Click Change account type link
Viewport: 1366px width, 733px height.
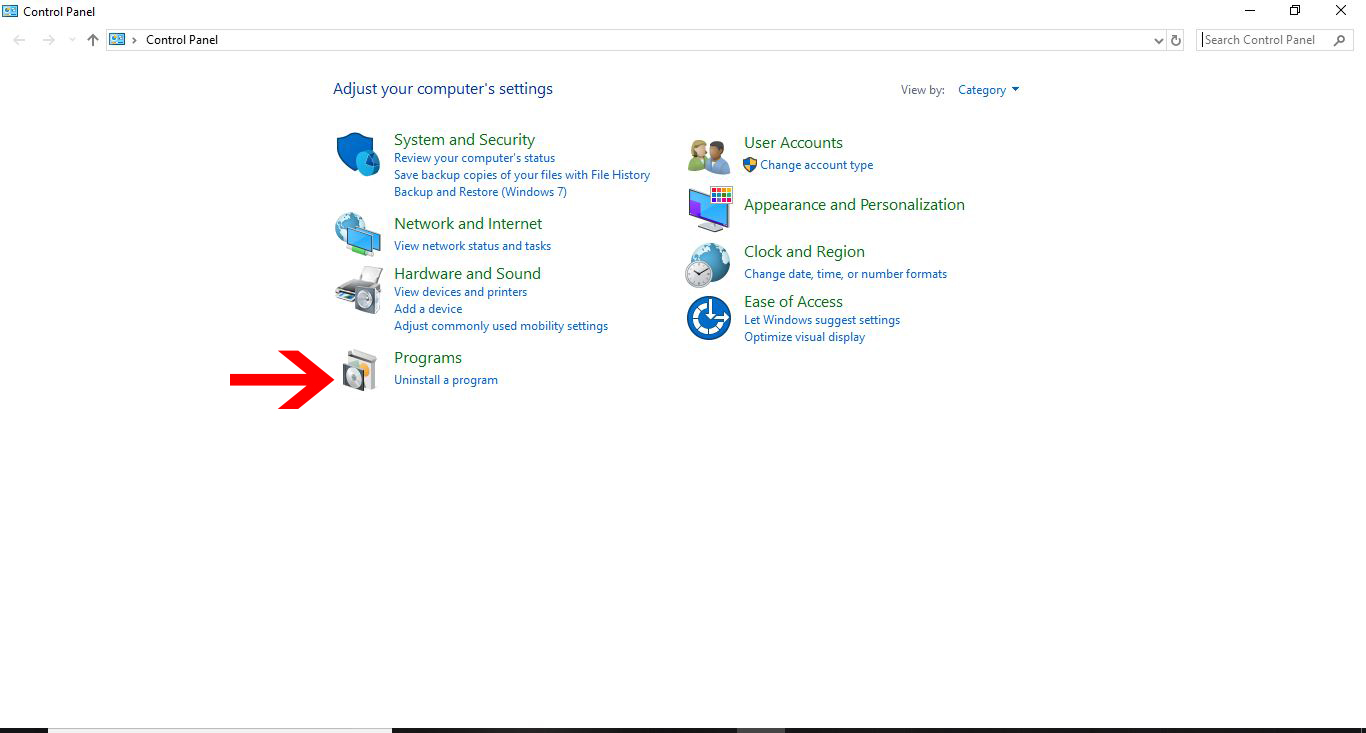point(816,165)
